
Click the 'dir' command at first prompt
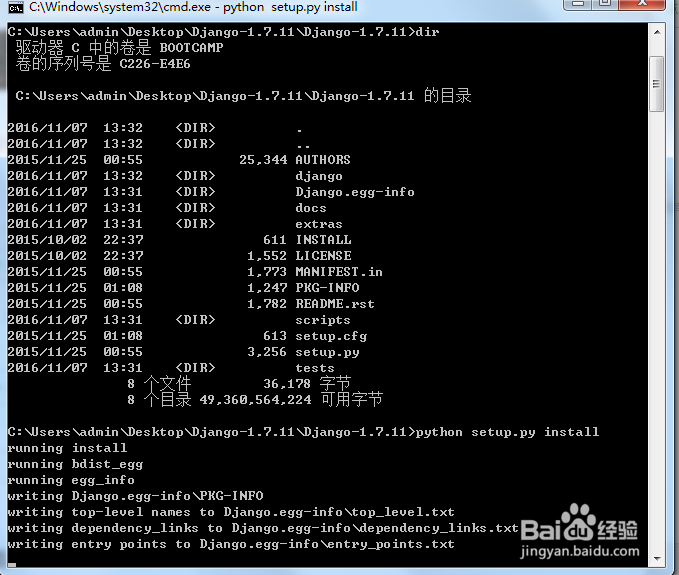click(x=427, y=32)
